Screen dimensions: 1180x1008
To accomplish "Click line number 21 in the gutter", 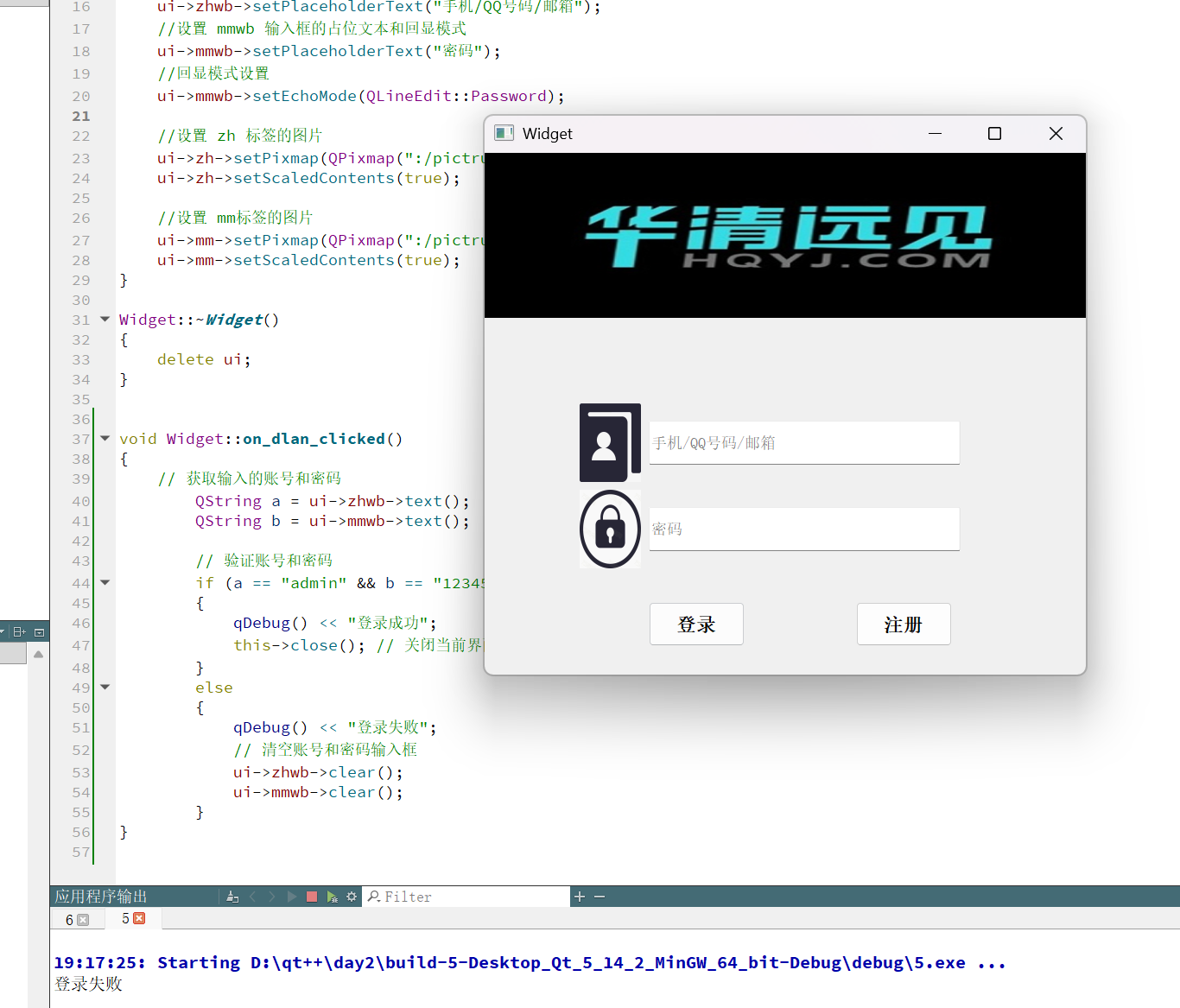I will pyautogui.click(x=80, y=116).
